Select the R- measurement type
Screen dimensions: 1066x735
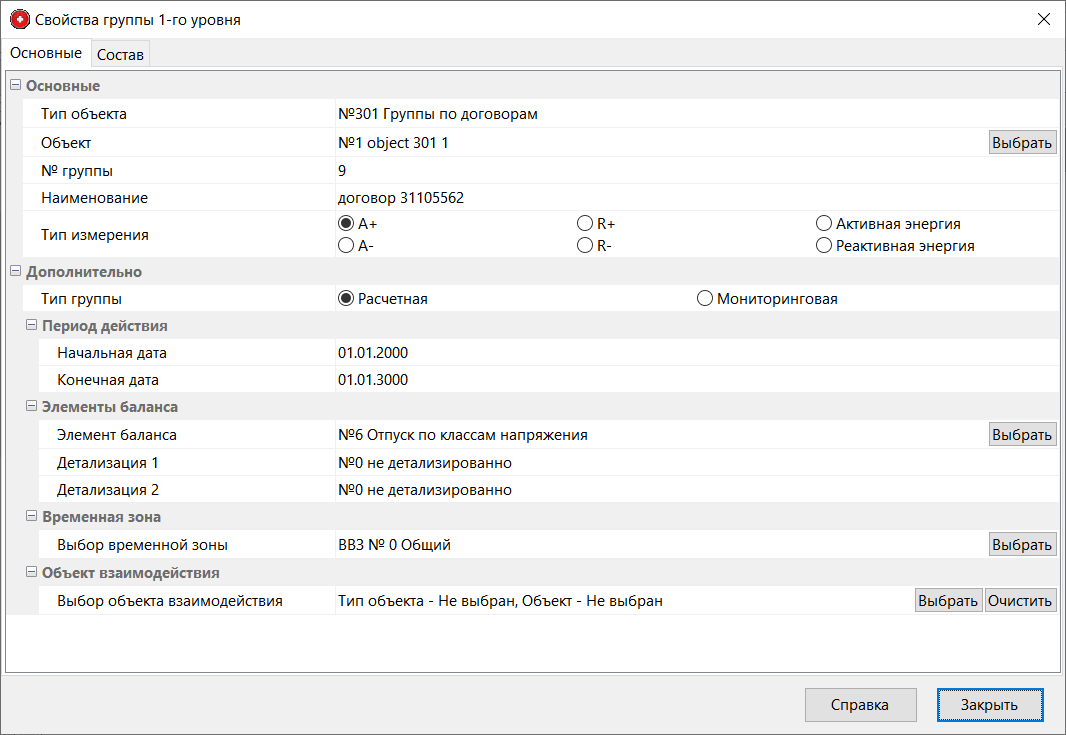[584, 244]
